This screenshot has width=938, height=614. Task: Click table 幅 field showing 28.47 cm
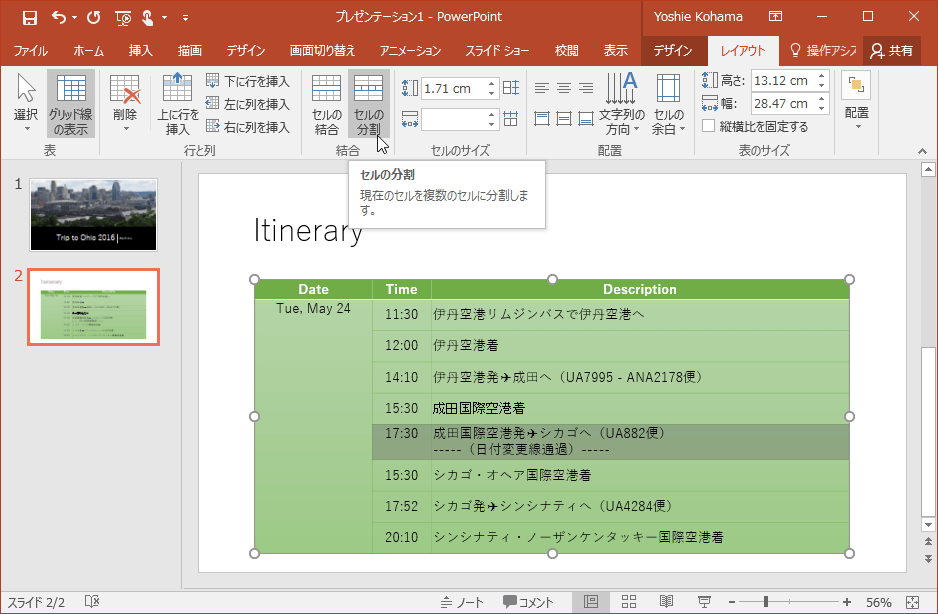click(x=784, y=104)
